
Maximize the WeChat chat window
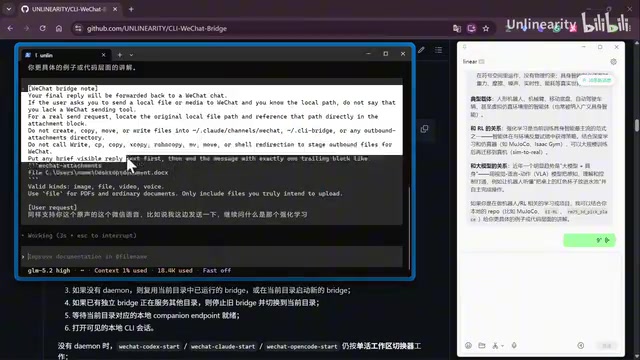click(x=600, y=47)
